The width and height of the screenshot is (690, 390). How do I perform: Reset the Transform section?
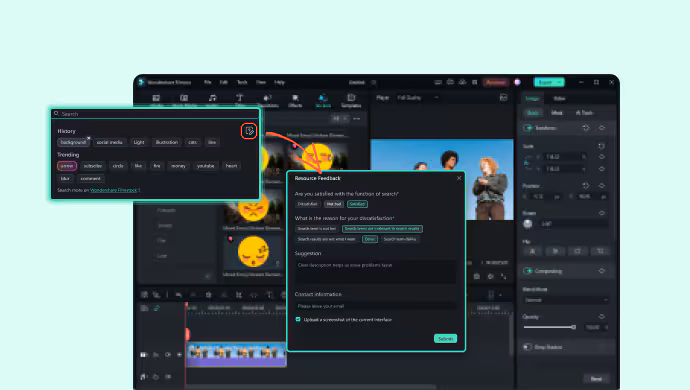click(586, 128)
